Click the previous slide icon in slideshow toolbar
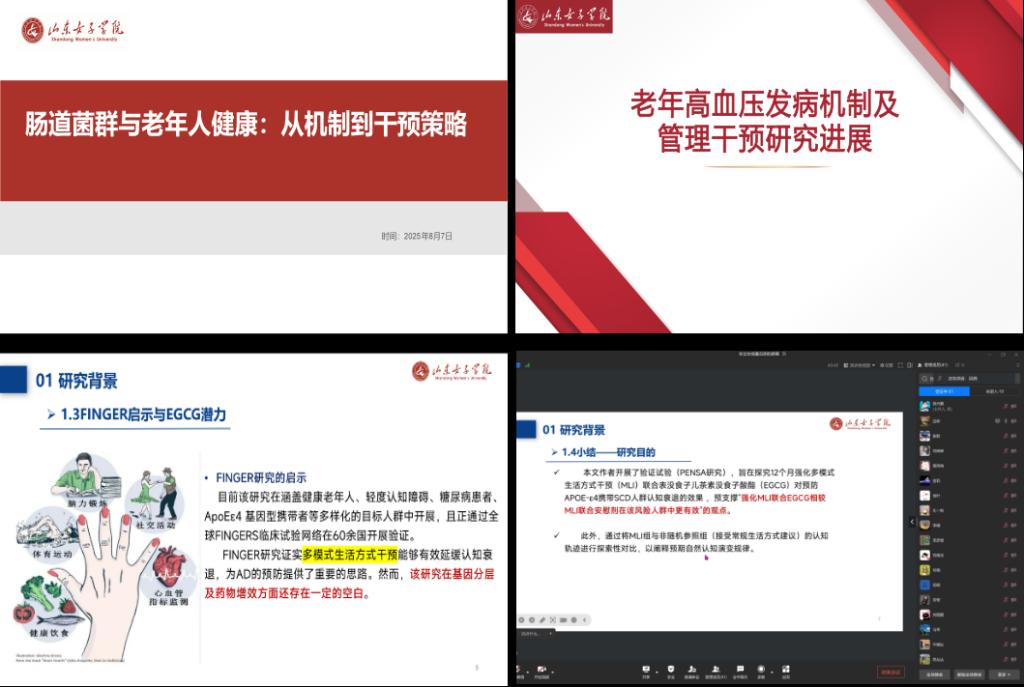The height and width of the screenshot is (687, 1024). [521, 620]
